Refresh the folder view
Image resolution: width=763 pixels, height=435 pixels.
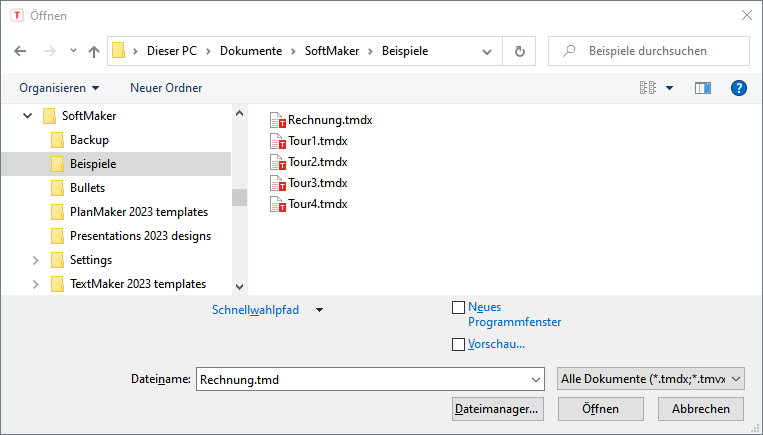click(x=519, y=51)
